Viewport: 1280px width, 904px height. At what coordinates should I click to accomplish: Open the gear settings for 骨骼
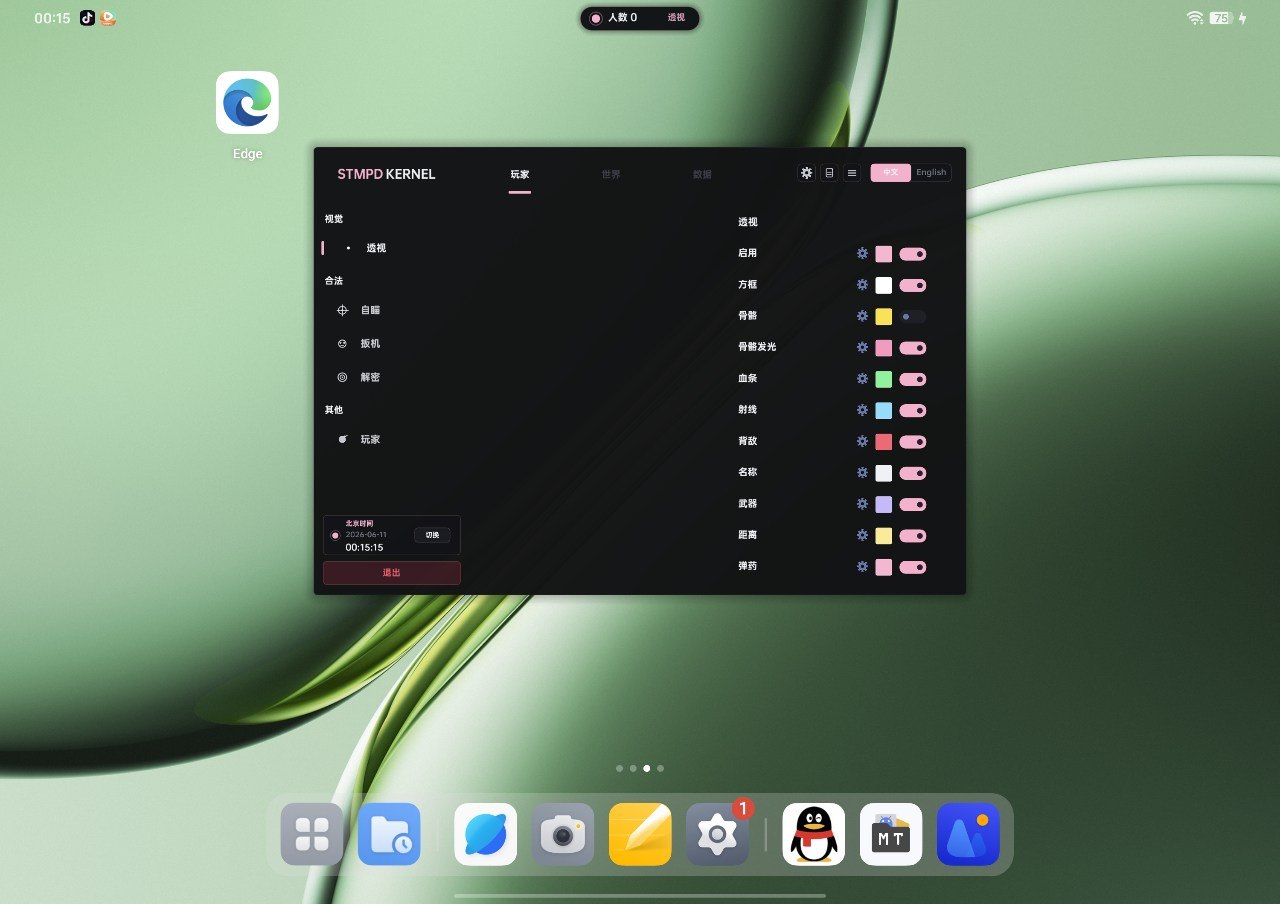click(862, 316)
